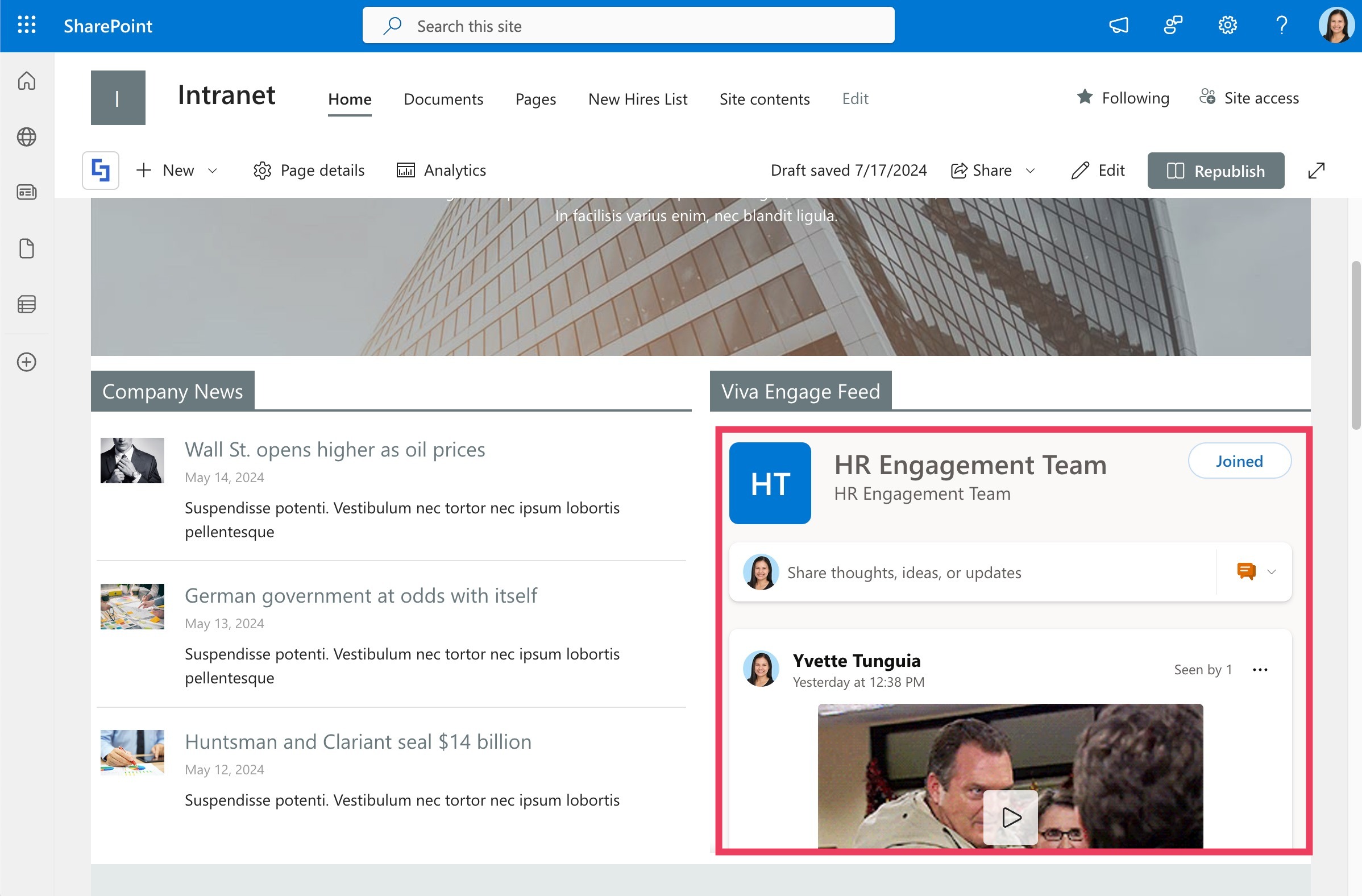Expand the New dropdown chevron
The image size is (1362, 896).
click(212, 171)
